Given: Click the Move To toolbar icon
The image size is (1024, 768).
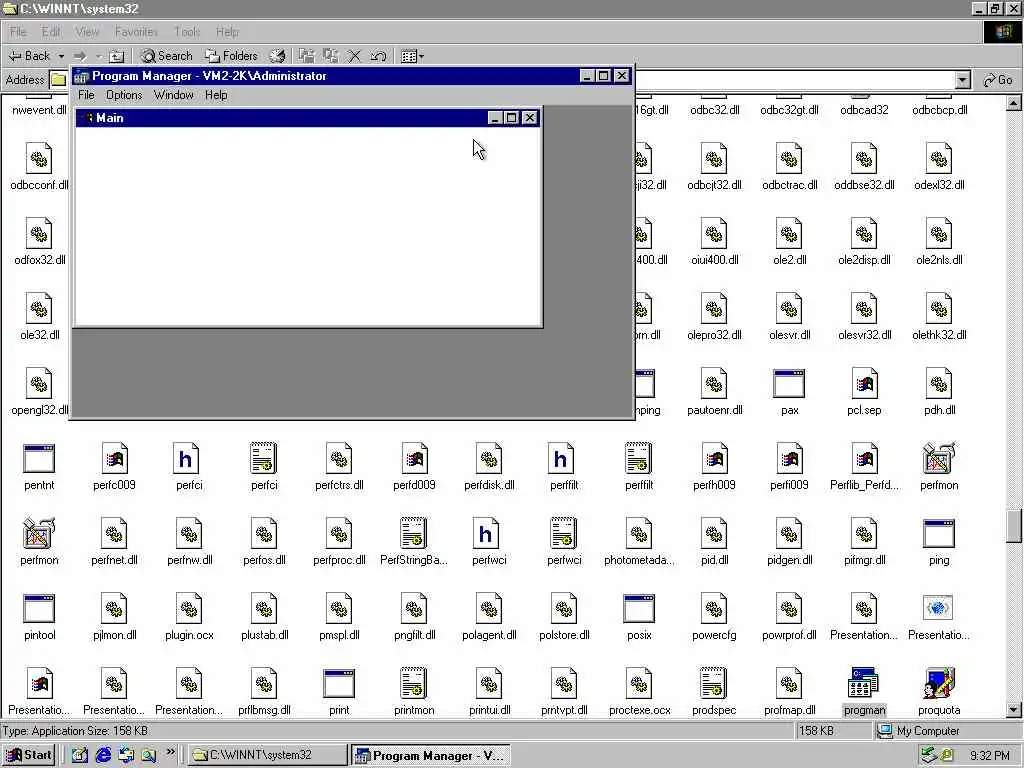Looking at the screenshot, I should point(306,56).
